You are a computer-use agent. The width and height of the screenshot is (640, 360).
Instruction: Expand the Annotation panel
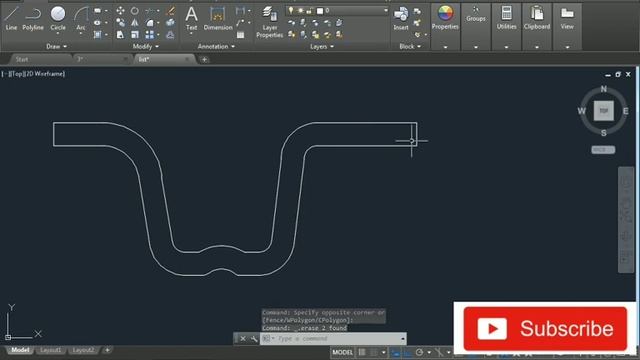(x=216, y=47)
